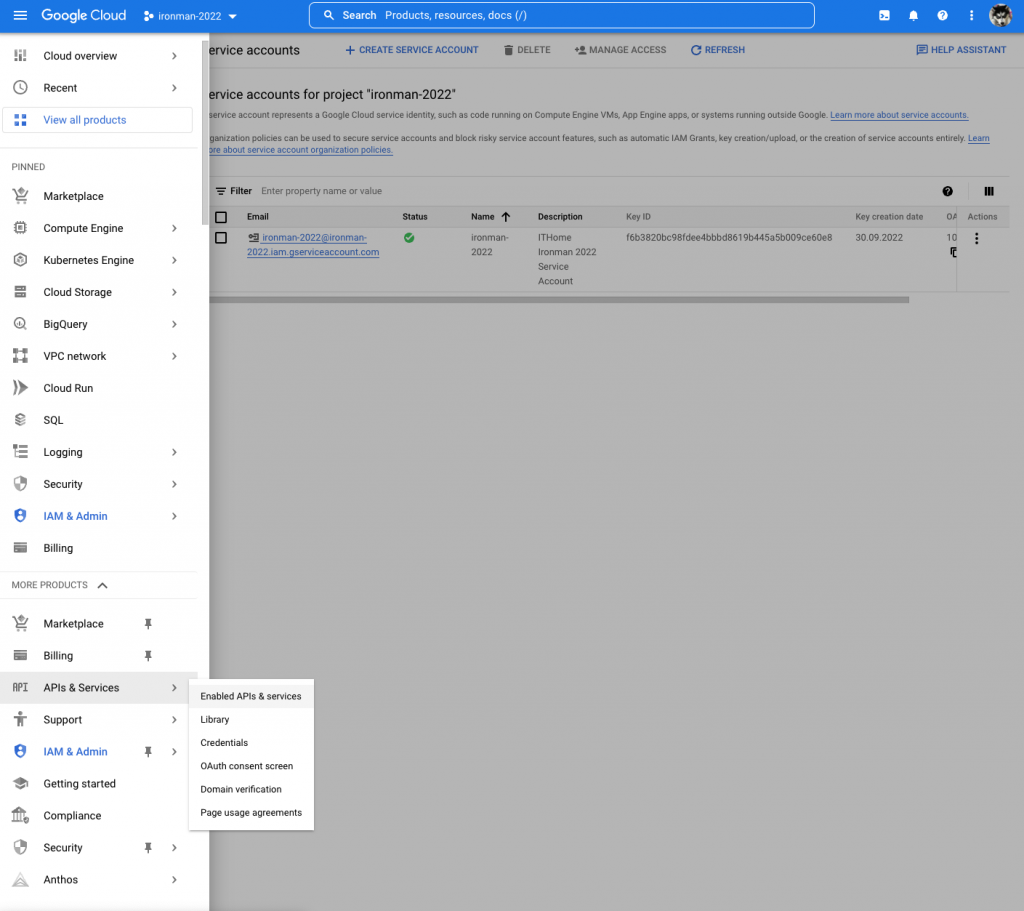1024x911 pixels.
Task: Tick the select-all checkbox in table header
Action: point(221,217)
